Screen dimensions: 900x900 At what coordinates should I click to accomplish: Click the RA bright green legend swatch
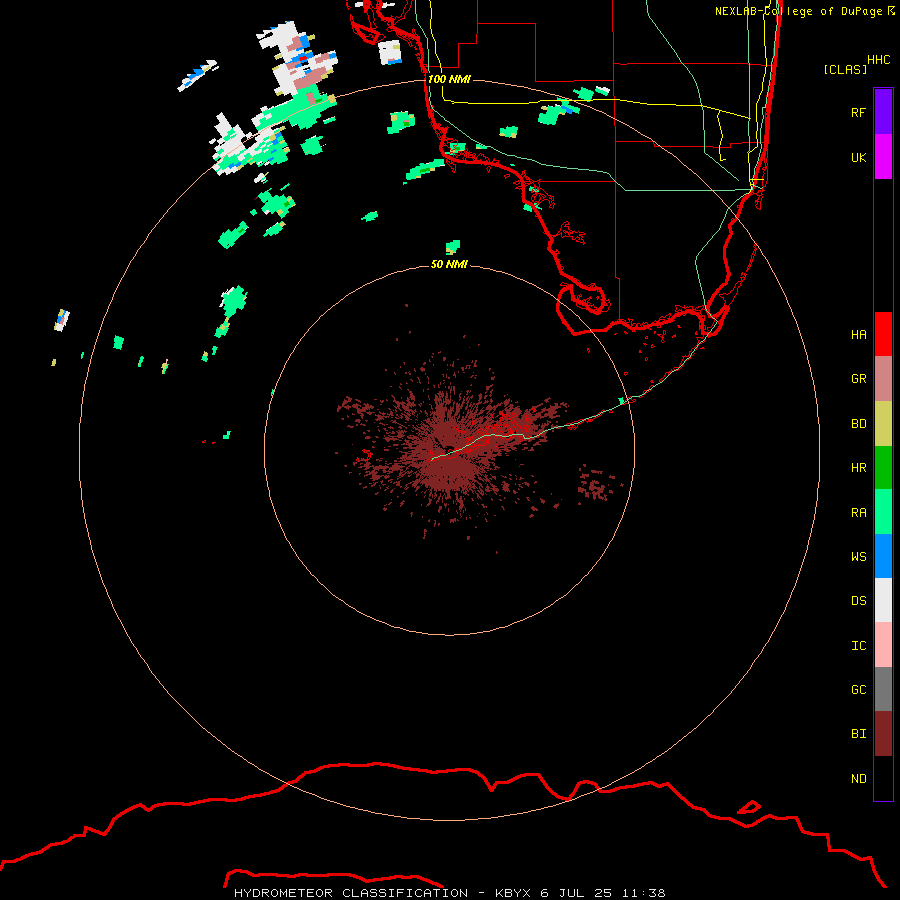coord(883,512)
